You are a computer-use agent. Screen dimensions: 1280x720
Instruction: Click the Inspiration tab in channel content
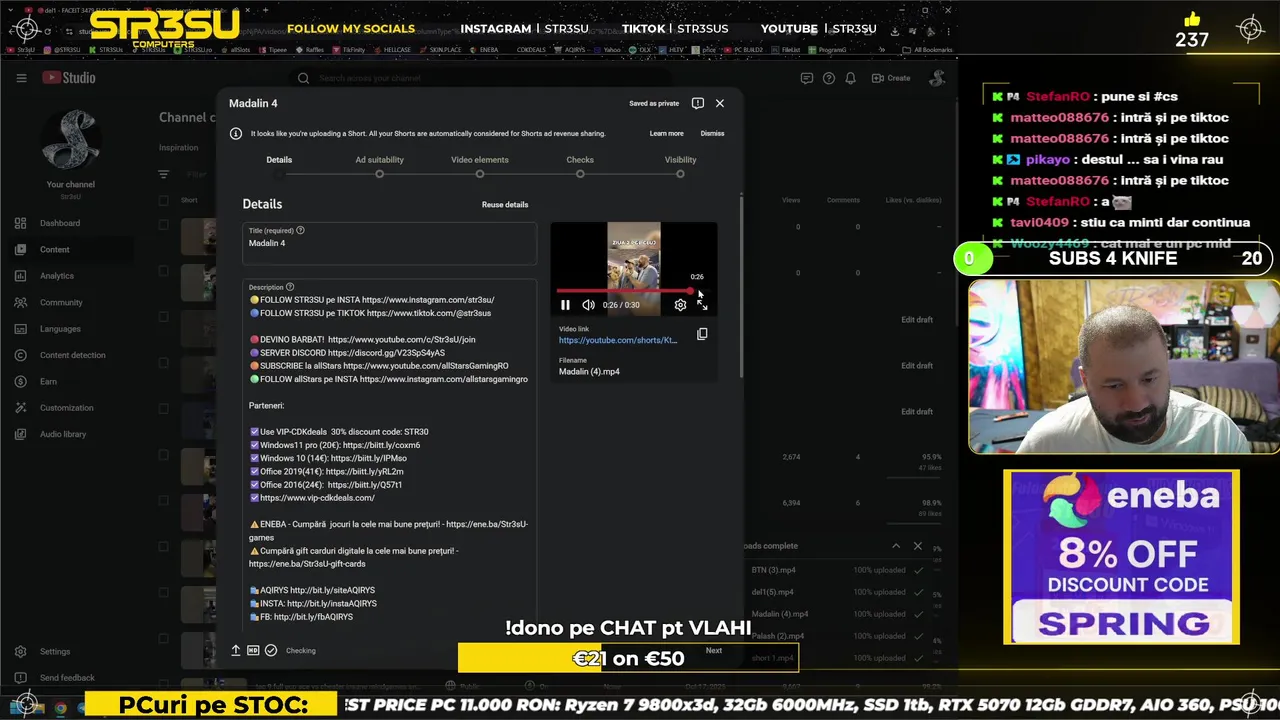178,148
